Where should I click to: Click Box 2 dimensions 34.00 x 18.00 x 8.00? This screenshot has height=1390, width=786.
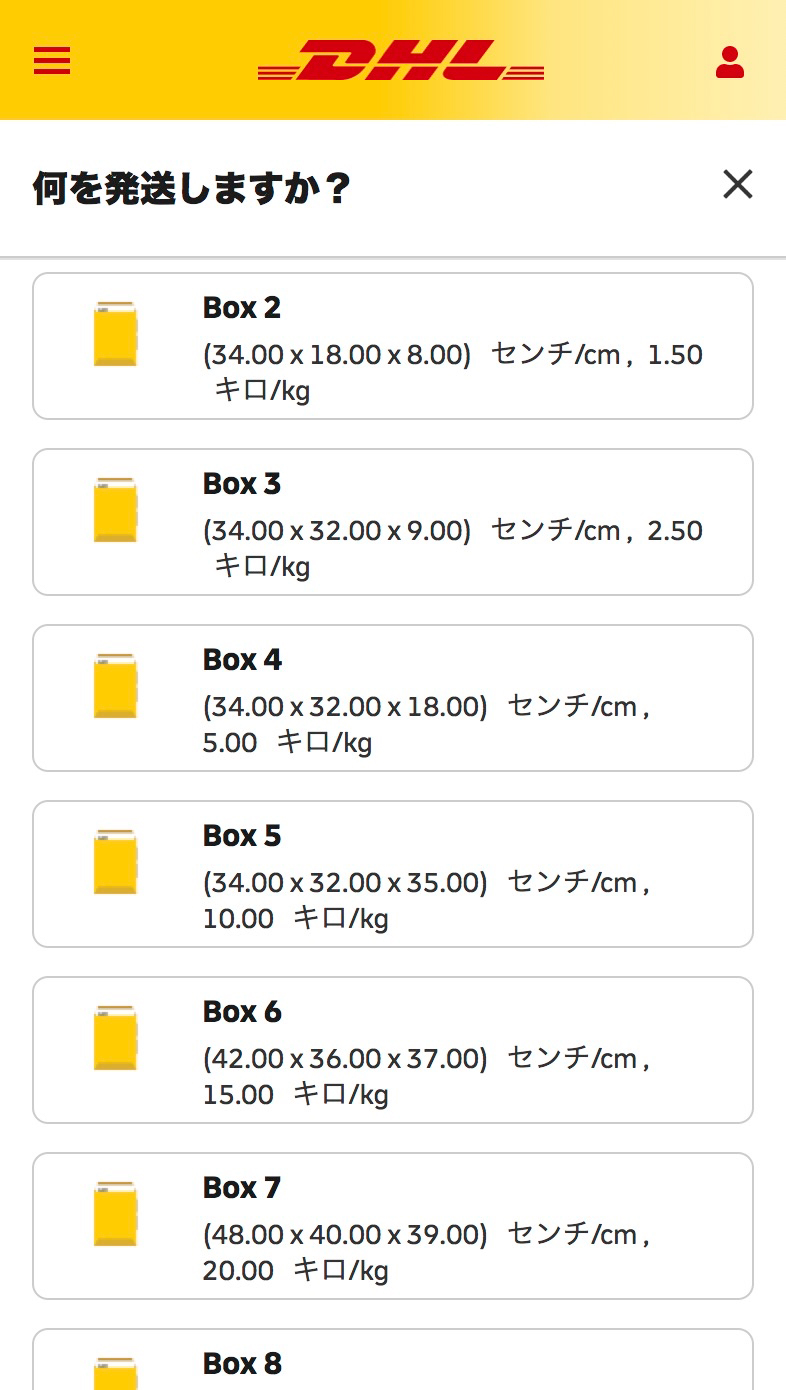tap(337, 355)
